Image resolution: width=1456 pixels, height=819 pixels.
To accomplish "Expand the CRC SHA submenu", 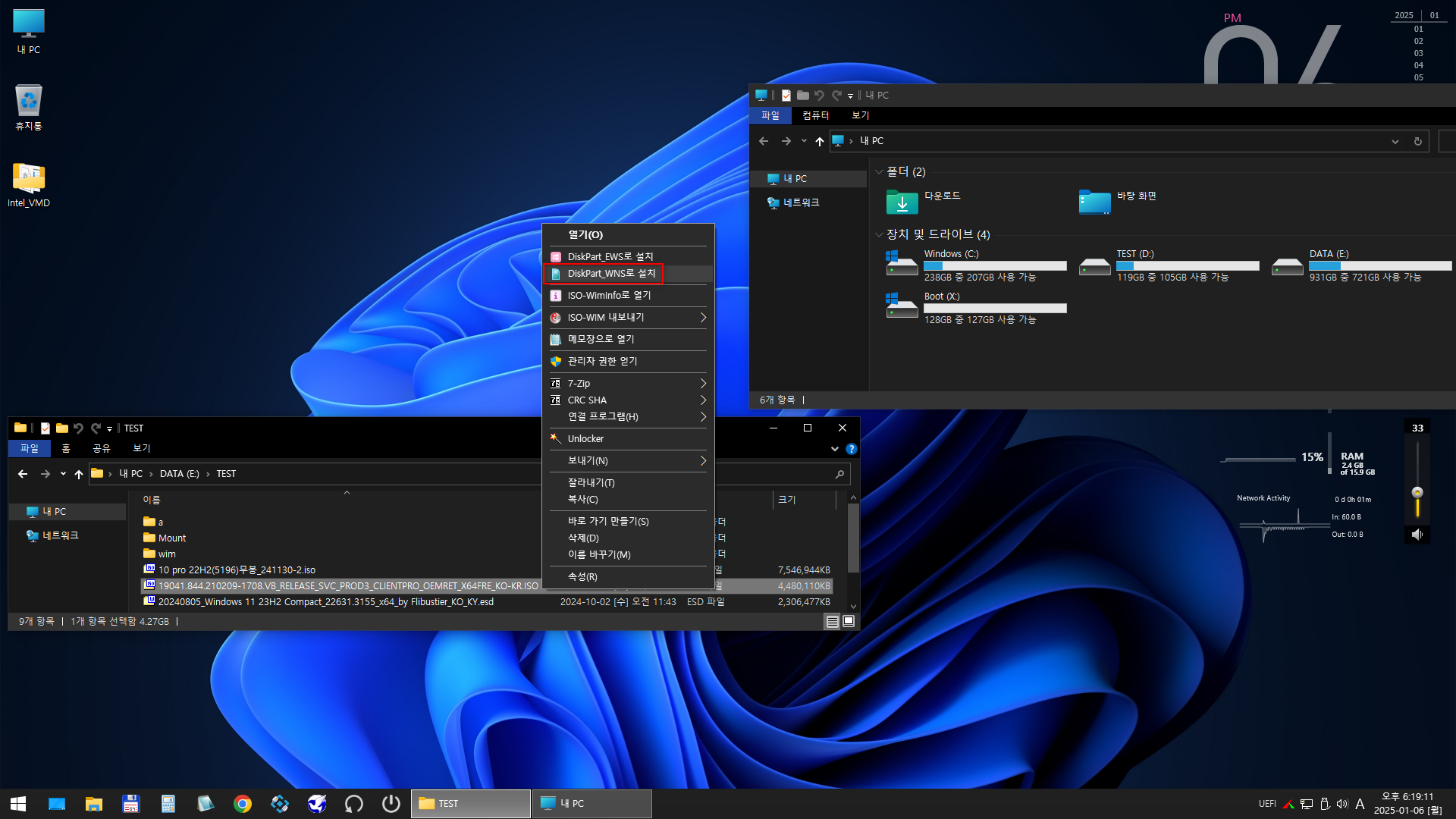I will pos(628,400).
